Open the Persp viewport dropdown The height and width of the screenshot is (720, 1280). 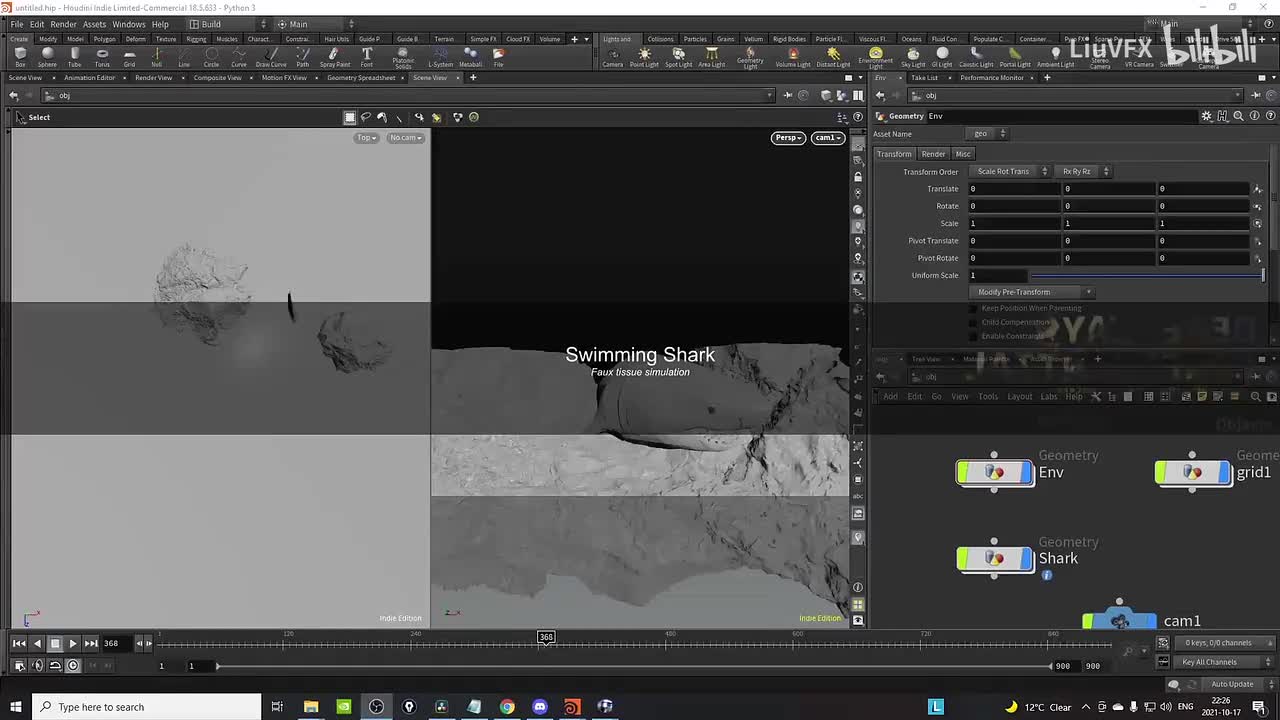coord(788,138)
